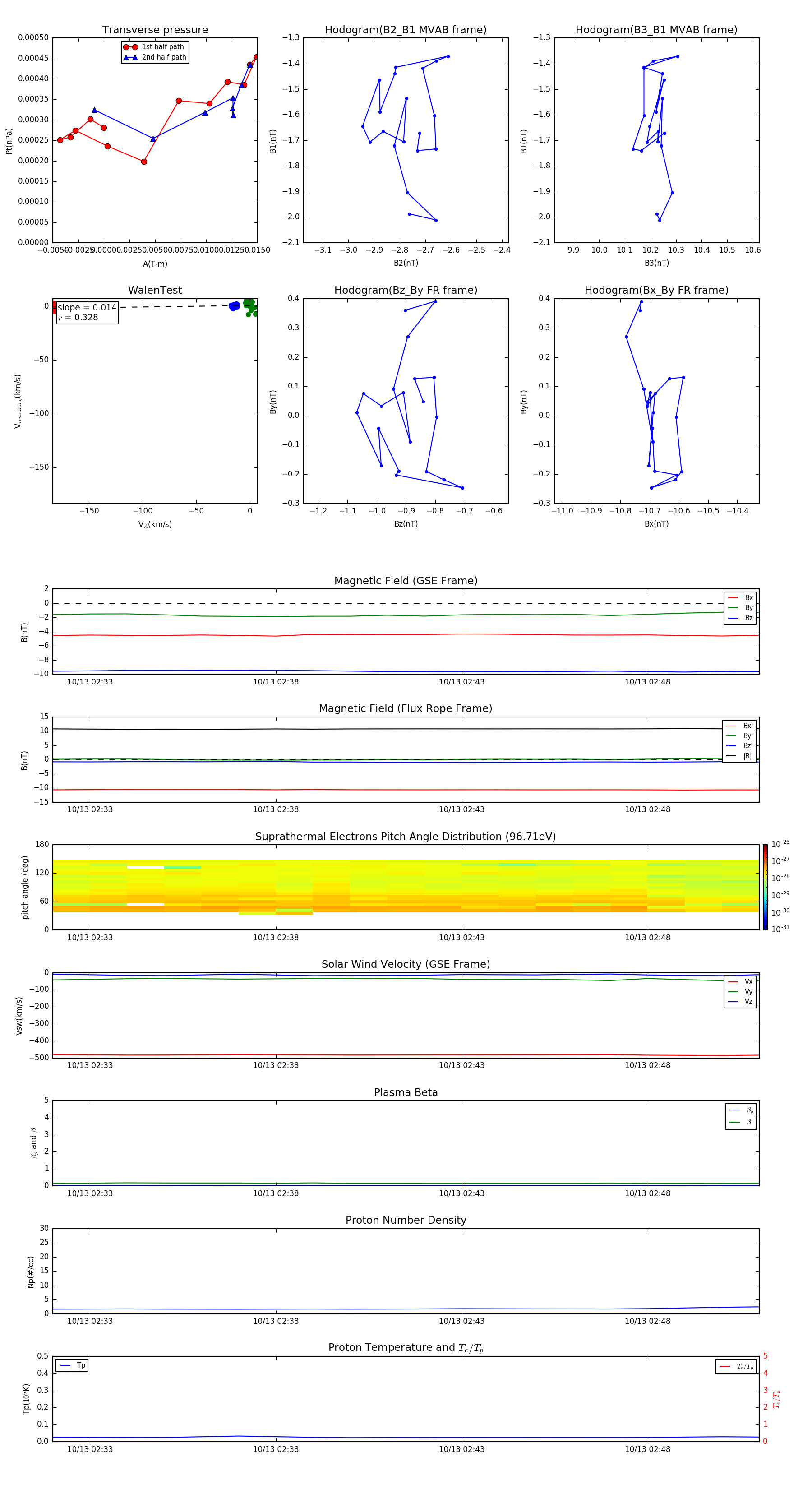Click the Hodogram(Bx_By FR frame) title

point(656,290)
